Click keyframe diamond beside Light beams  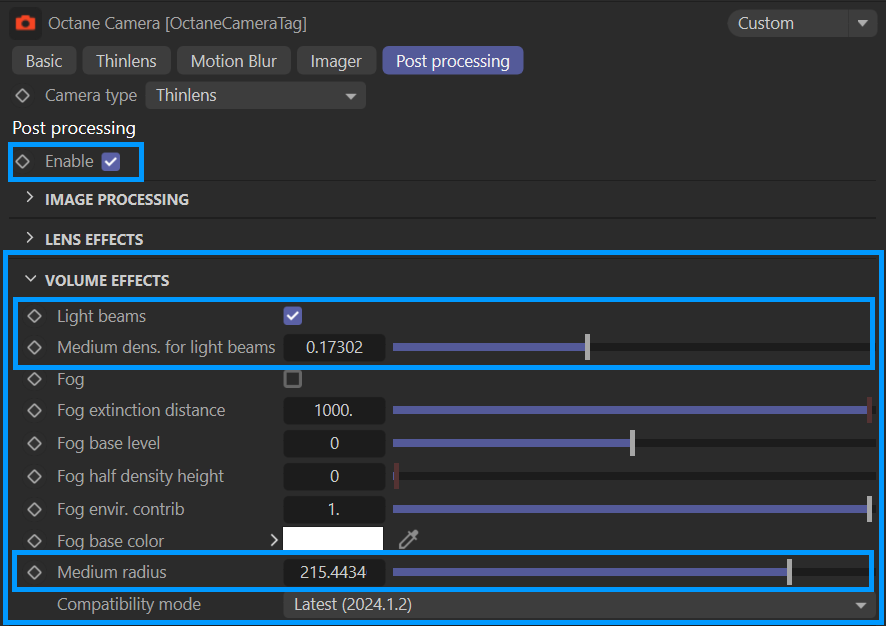35,316
